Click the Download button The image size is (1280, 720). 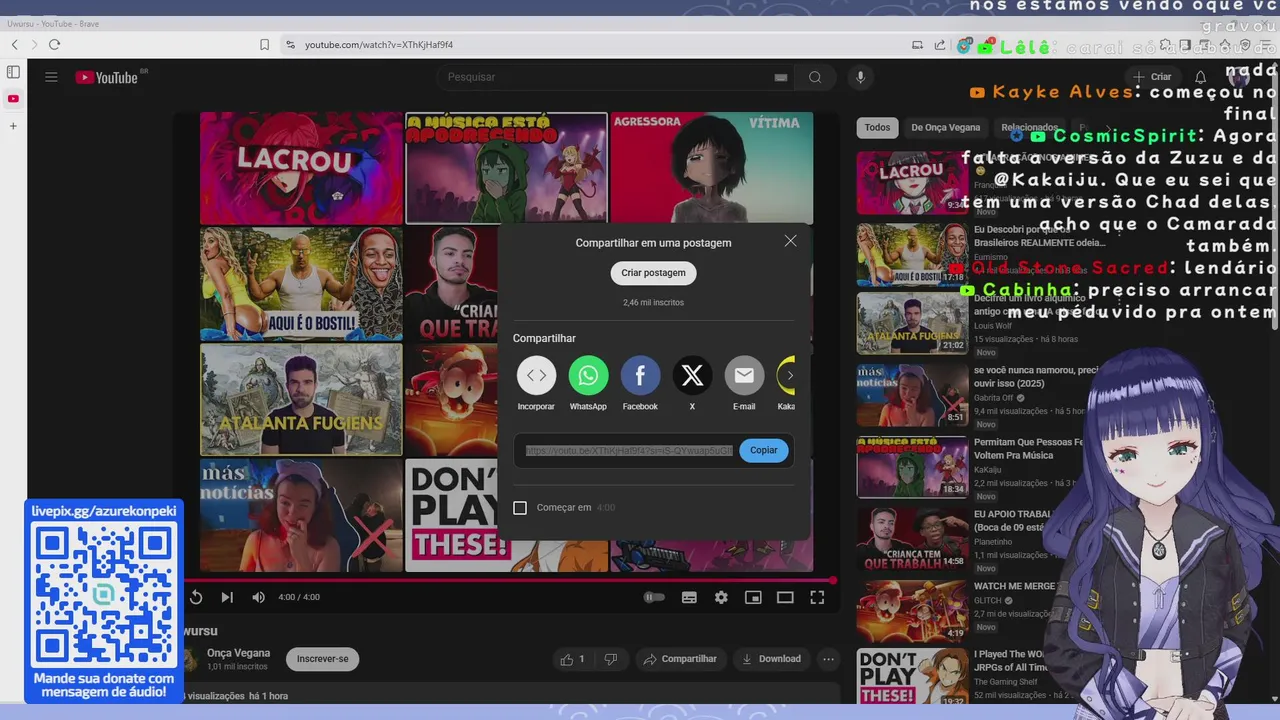pyautogui.click(x=770, y=659)
